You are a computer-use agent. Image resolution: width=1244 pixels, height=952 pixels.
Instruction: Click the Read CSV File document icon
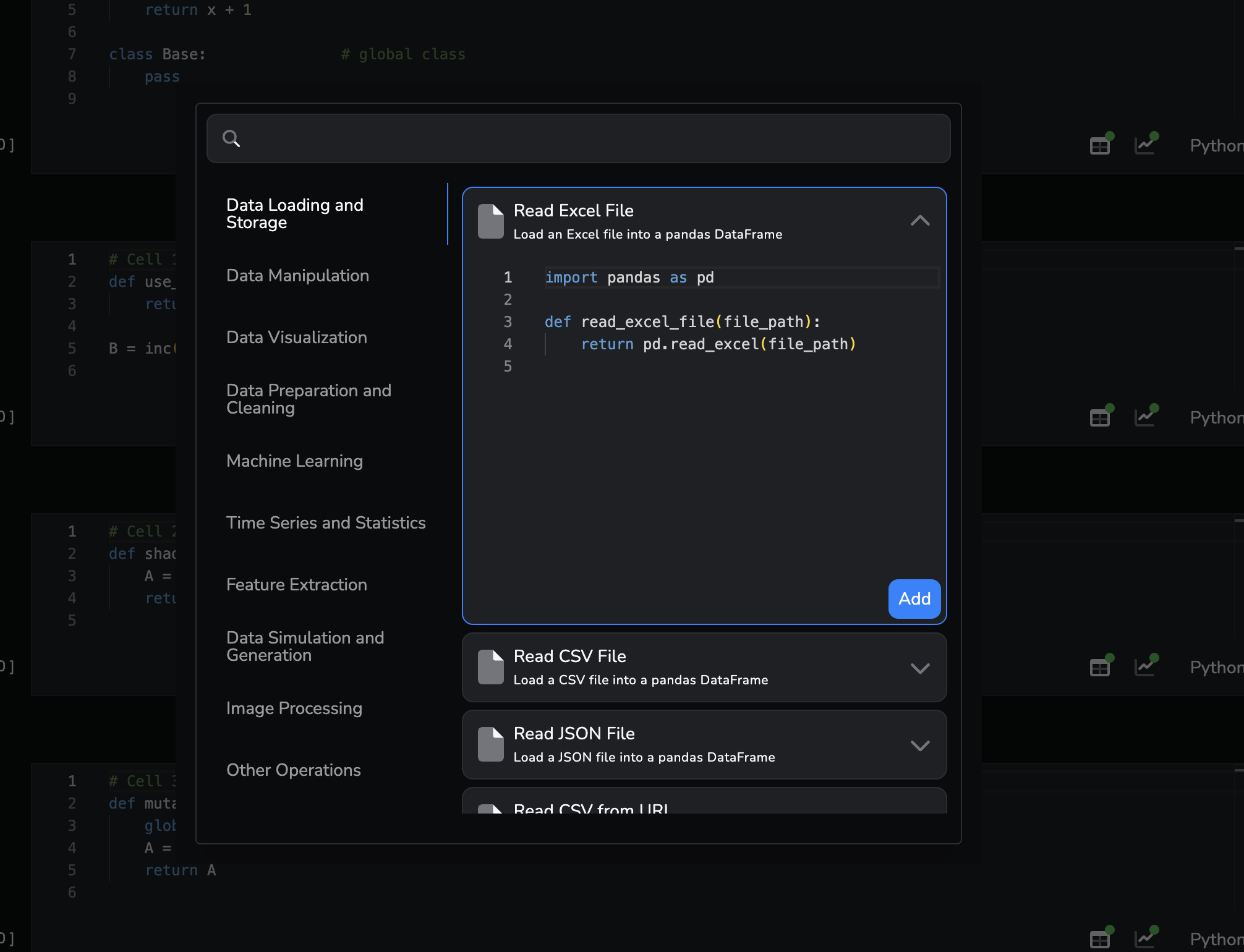(x=490, y=667)
